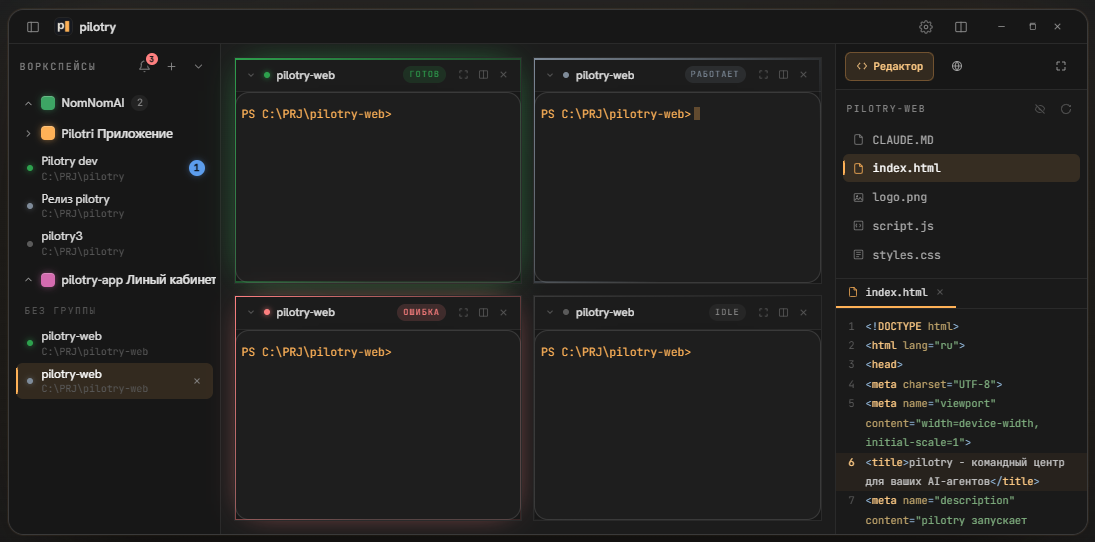Refresh the PILOTRY-WEB file list

coord(1066,109)
